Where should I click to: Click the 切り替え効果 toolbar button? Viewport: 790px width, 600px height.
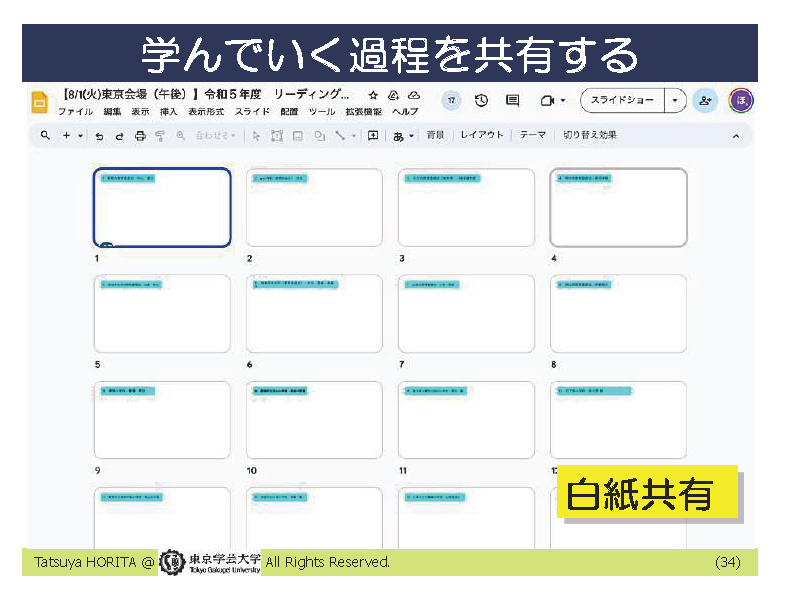589,135
